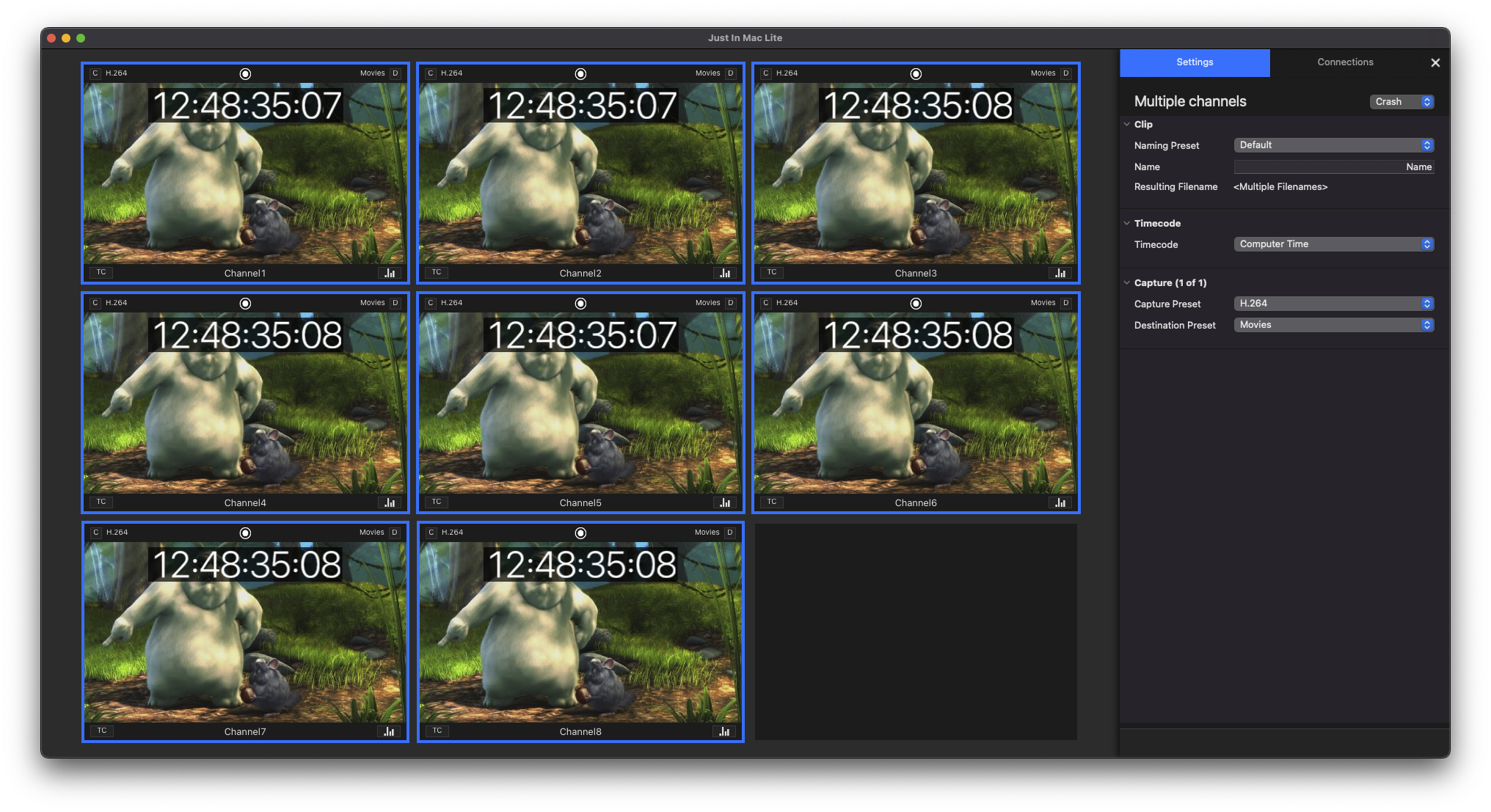Start recording on Channel5 with record button
The height and width of the screenshot is (812, 1491).
point(580,304)
